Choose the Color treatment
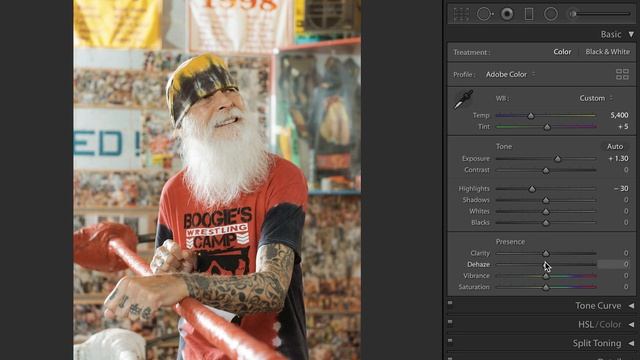Image resolution: width=640 pixels, height=360 pixels. tap(562, 52)
